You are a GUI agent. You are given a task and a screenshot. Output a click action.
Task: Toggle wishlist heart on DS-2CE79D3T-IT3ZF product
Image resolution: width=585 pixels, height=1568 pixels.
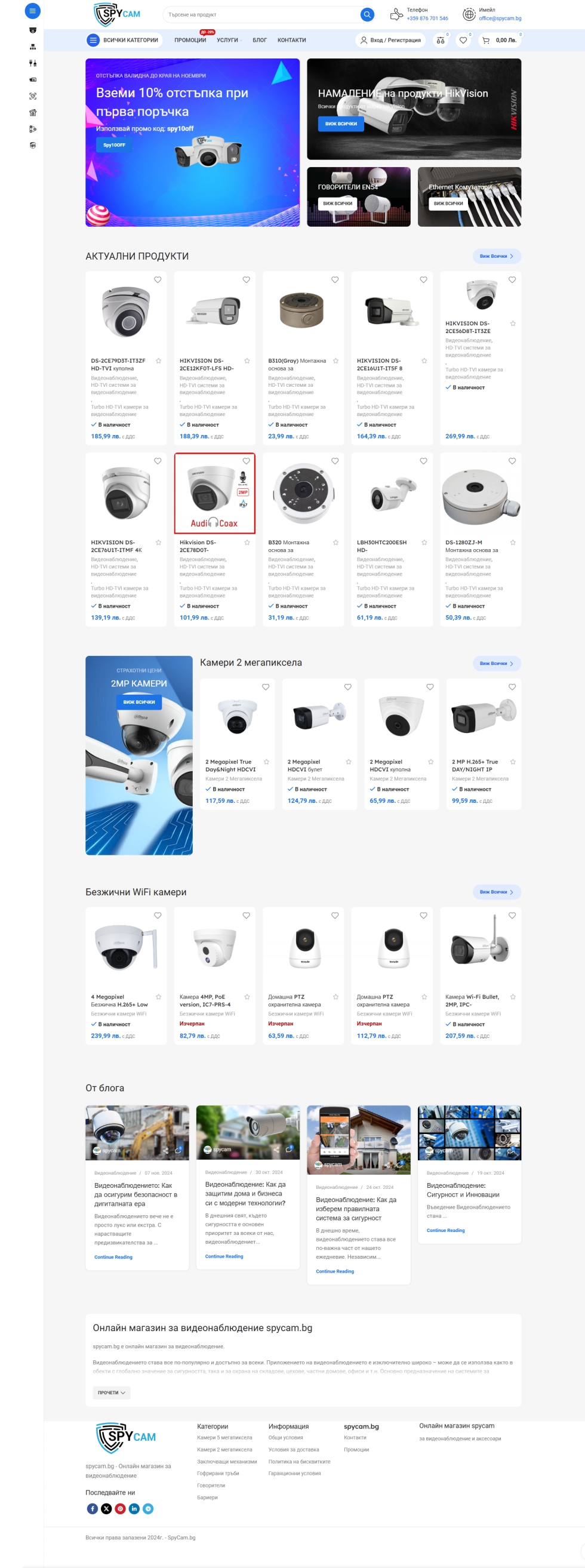tap(158, 279)
